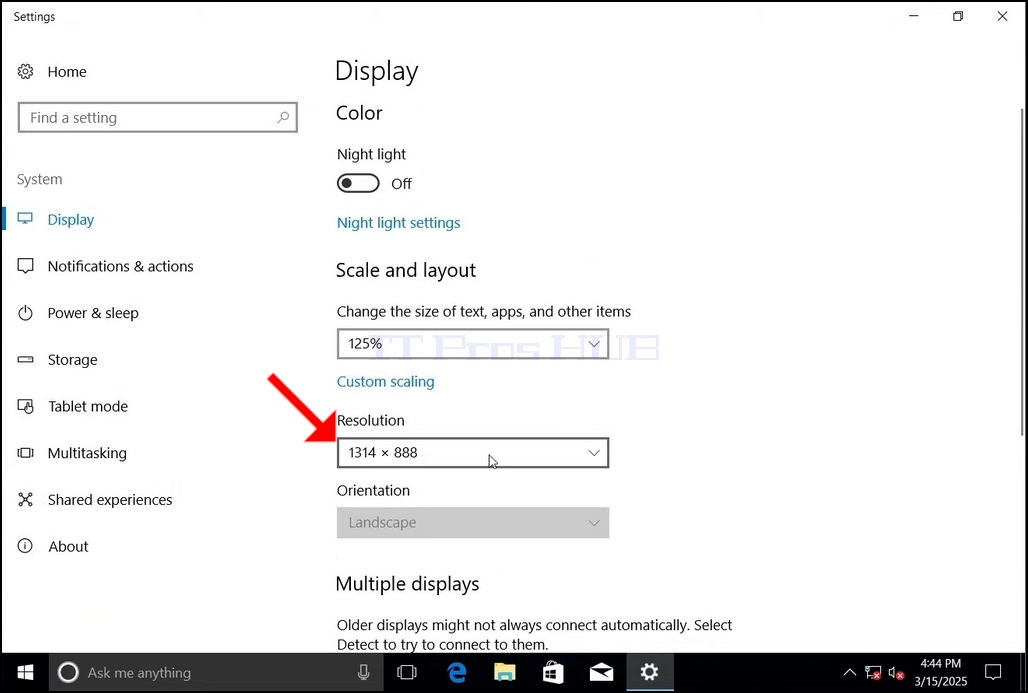Open the Action Center notification icon
The image size is (1028, 693).
point(993,672)
